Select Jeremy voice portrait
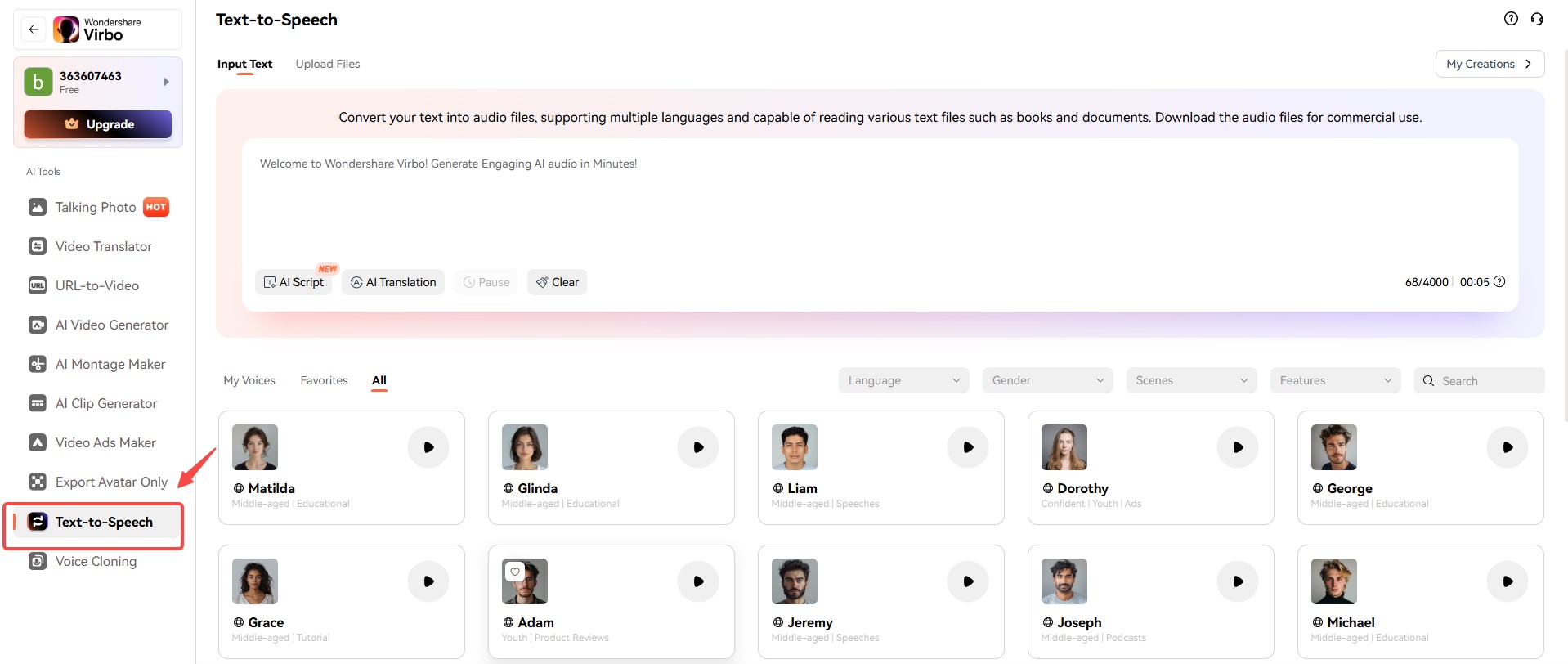Screen dimensions: 1568x664 795,581
